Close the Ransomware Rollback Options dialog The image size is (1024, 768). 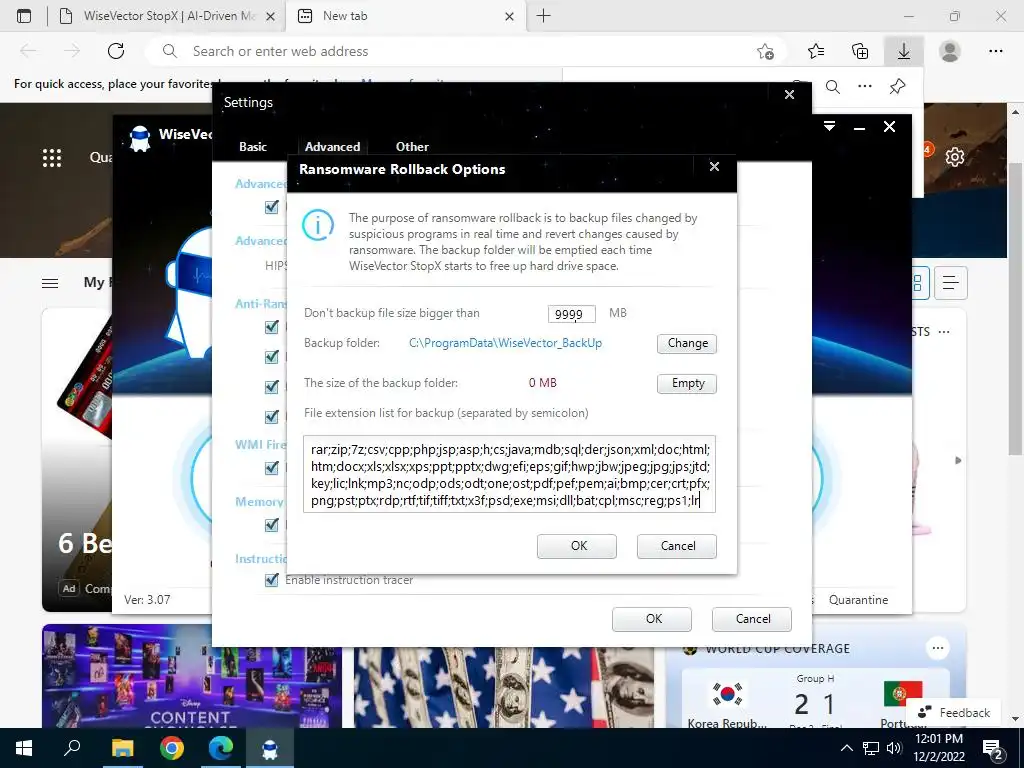pyautogui.click(x=714, y=167)
